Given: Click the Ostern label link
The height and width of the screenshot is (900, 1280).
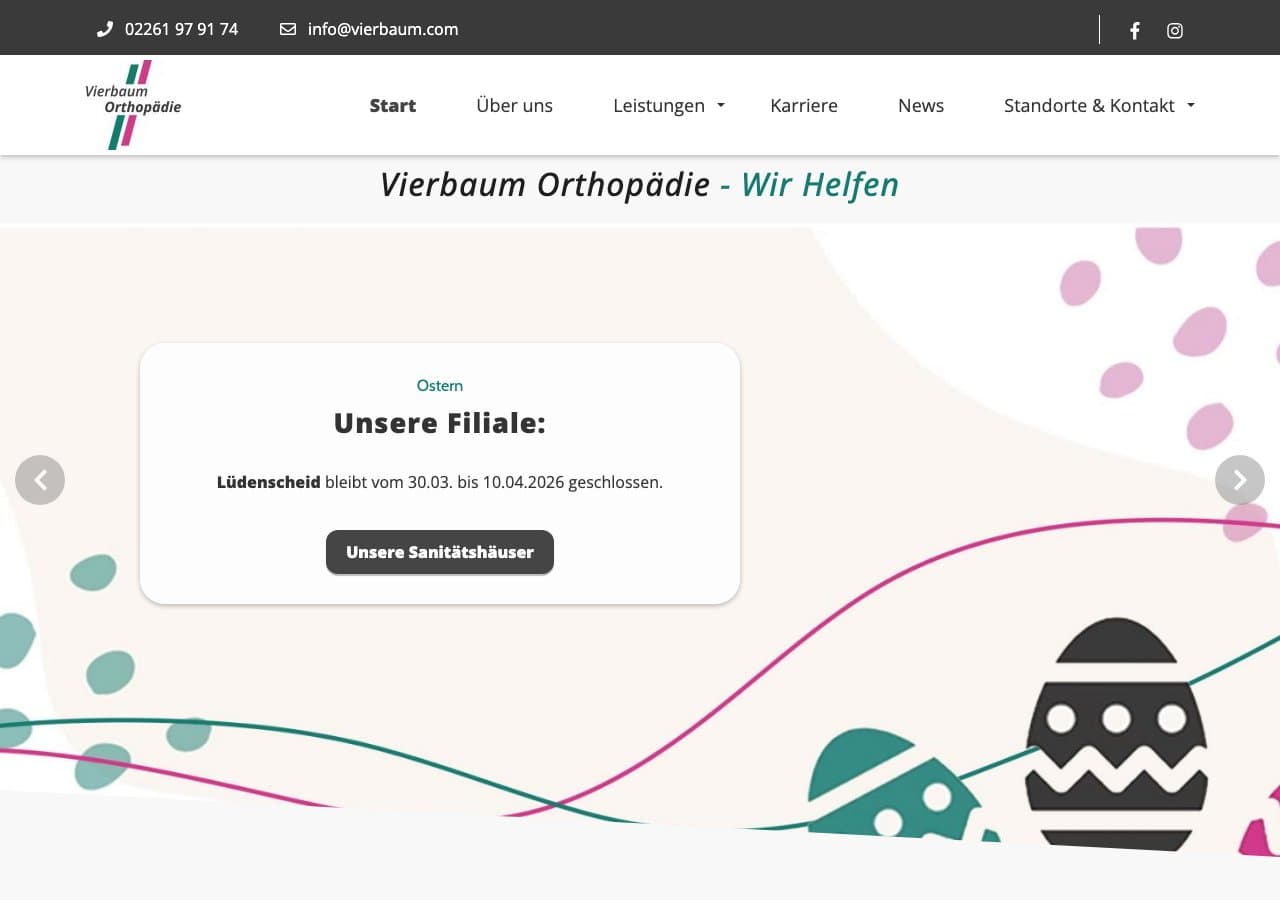Looking at the screenshot, I should (440, 385).
